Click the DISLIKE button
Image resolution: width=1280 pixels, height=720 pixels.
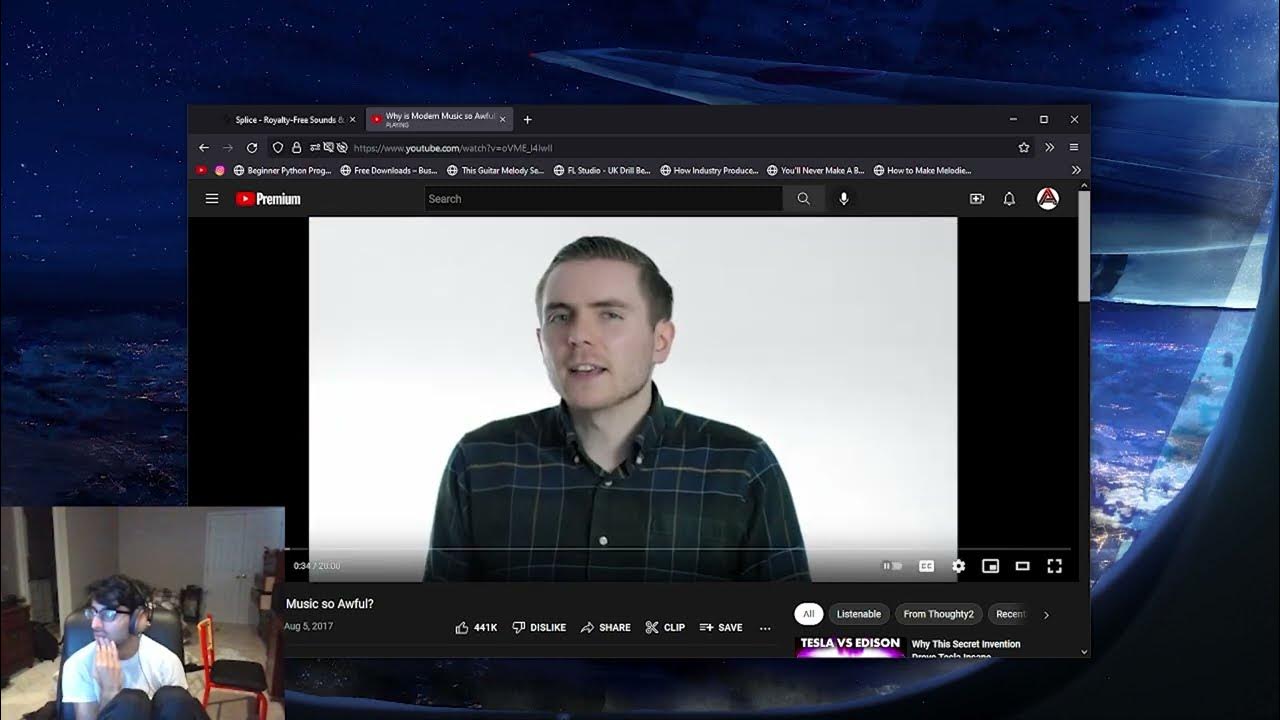539,627
